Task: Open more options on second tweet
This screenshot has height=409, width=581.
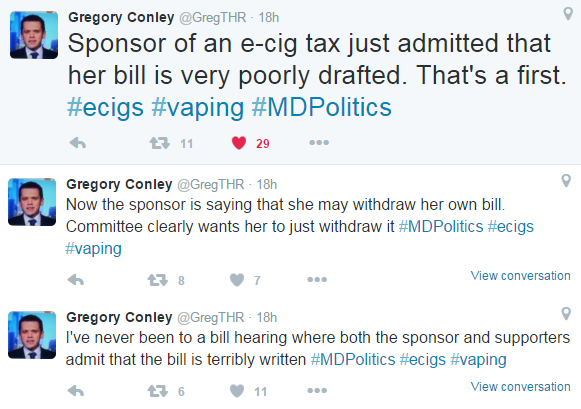Action: click(x=317, y=279)
